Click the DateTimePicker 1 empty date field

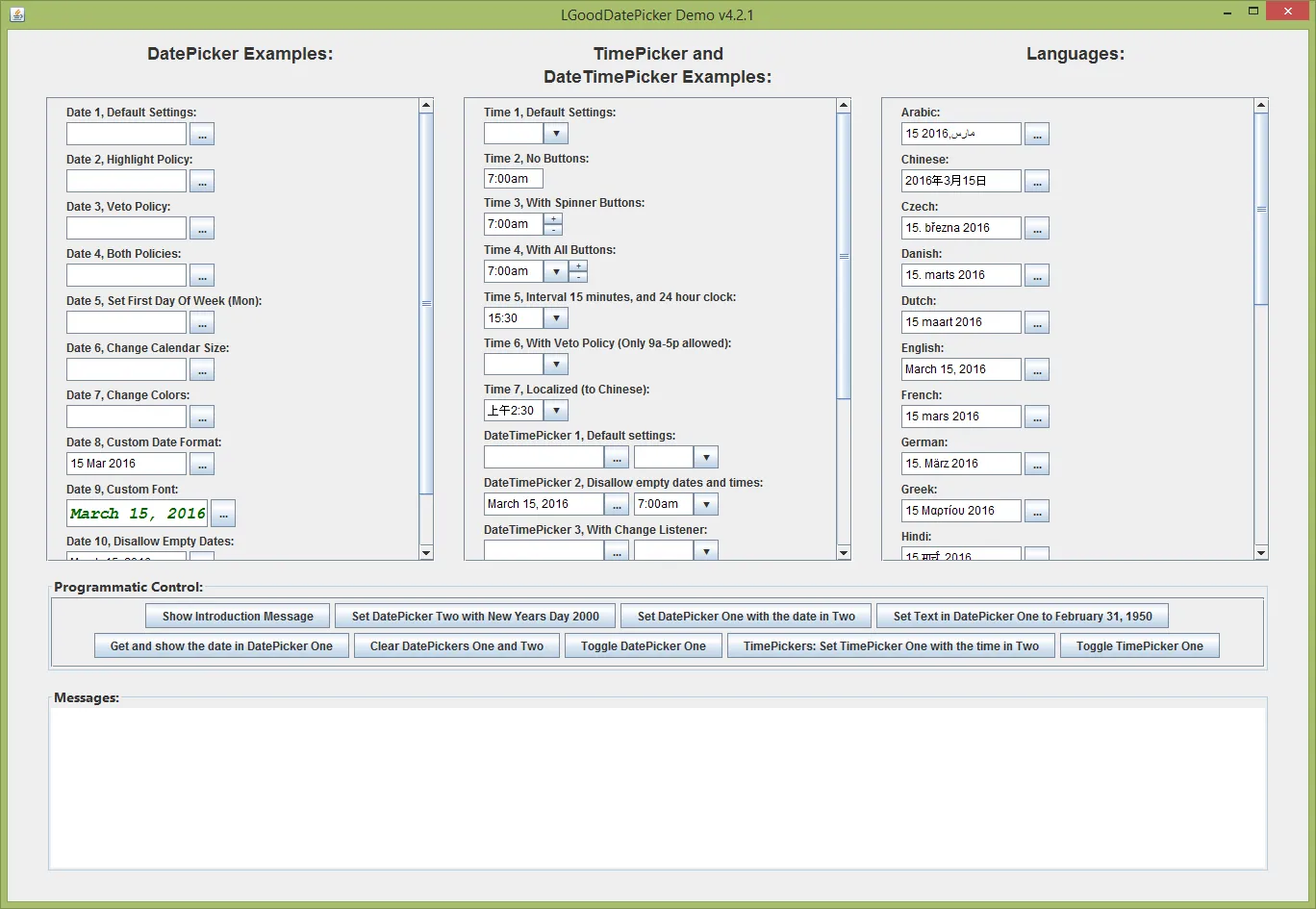pos(544,457)
